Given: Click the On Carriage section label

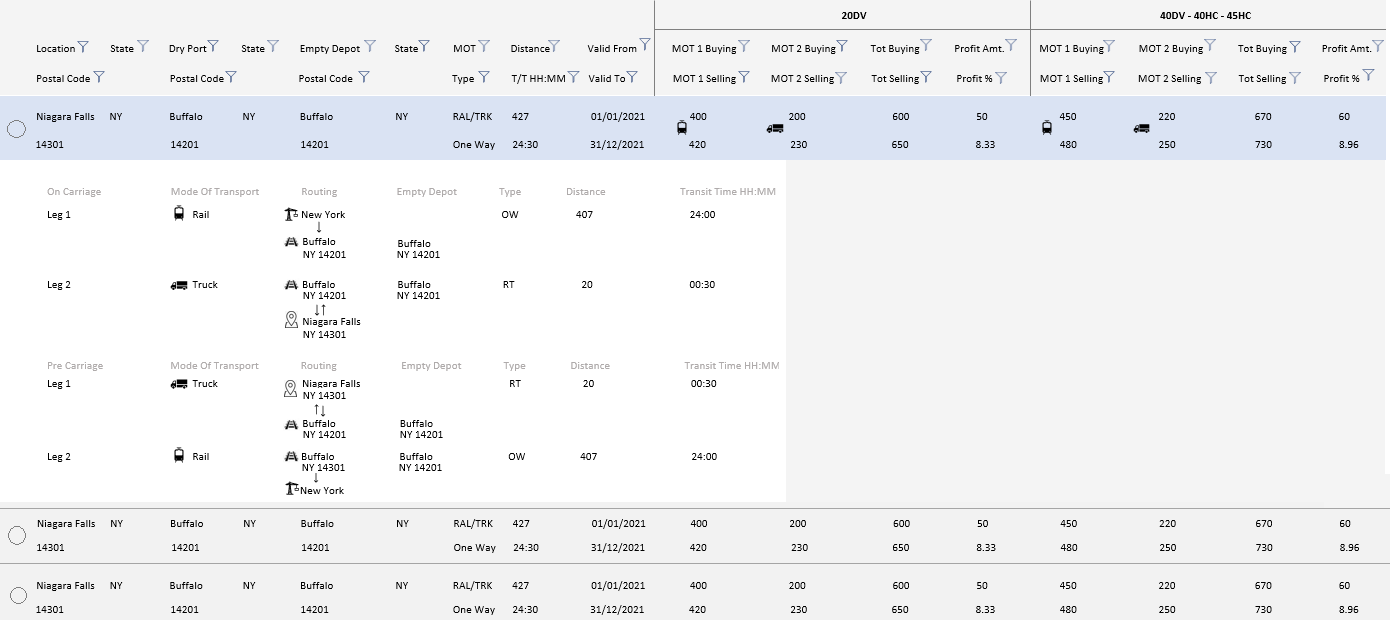Looking at the screenshot, I should (x=74, y=192).
